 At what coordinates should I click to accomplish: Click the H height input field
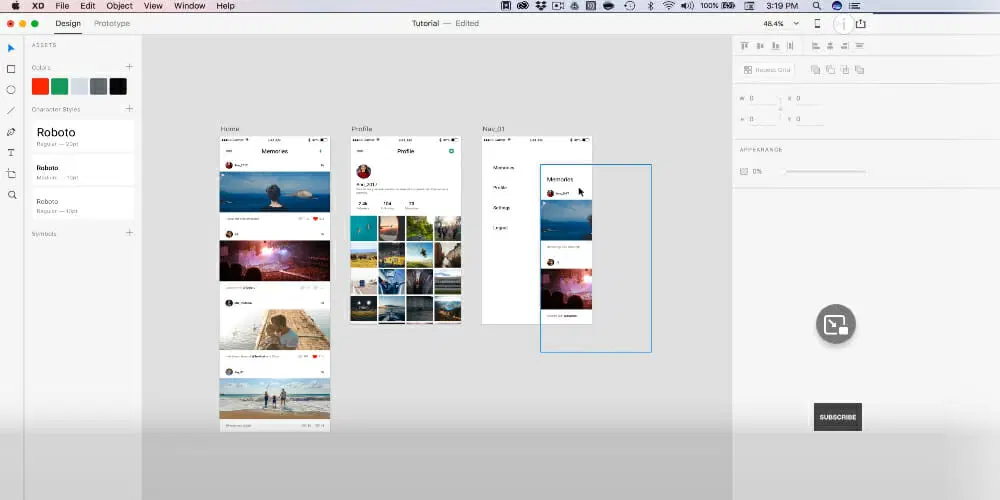pyautogui.click(x=763, y=119)
